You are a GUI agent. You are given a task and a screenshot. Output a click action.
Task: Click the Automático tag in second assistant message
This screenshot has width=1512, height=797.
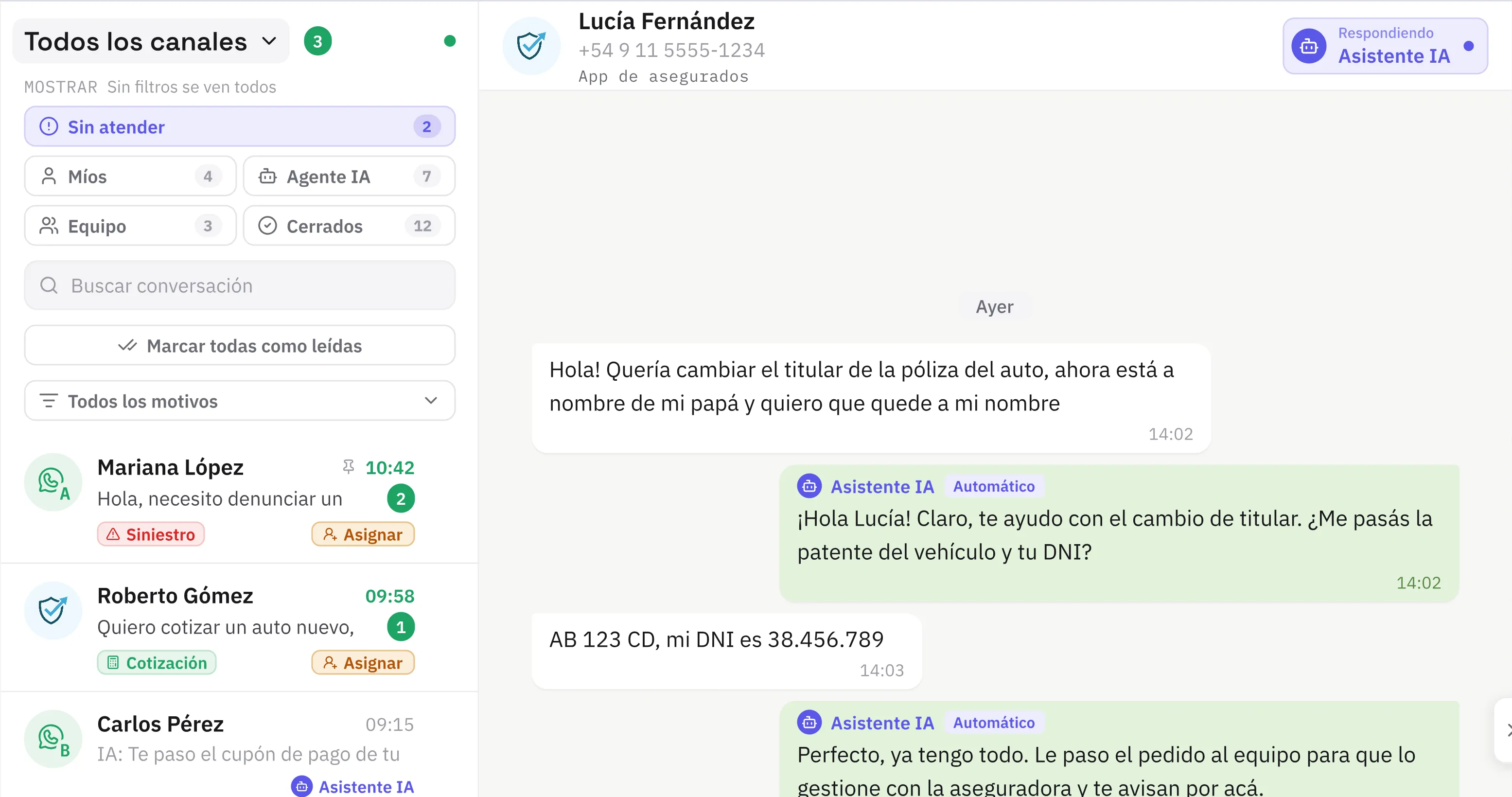[994, 723]
